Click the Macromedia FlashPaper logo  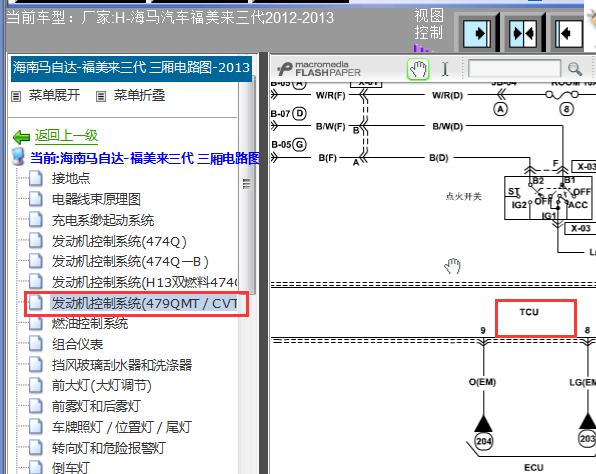coord(319,69)
